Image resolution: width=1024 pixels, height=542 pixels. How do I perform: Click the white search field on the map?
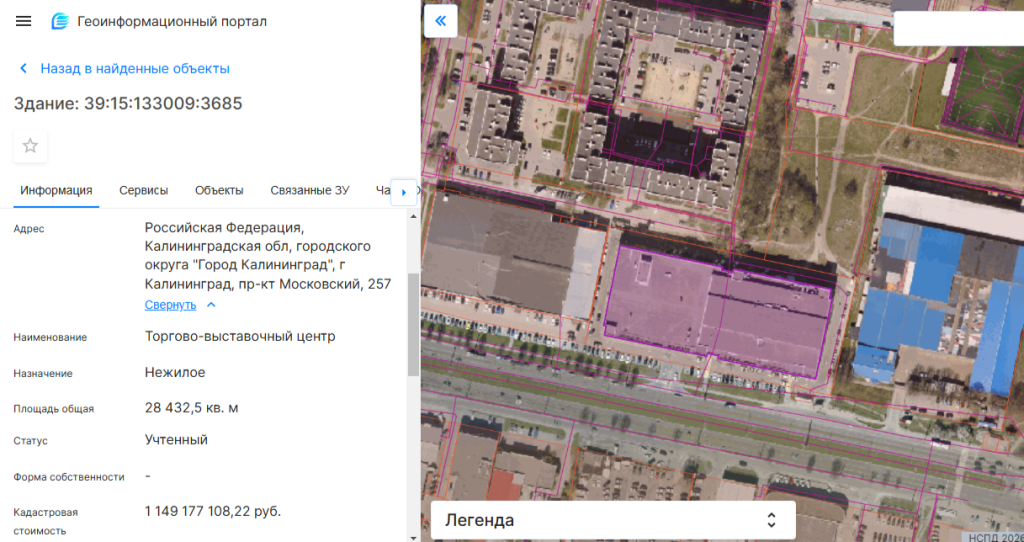click(957, 28)
